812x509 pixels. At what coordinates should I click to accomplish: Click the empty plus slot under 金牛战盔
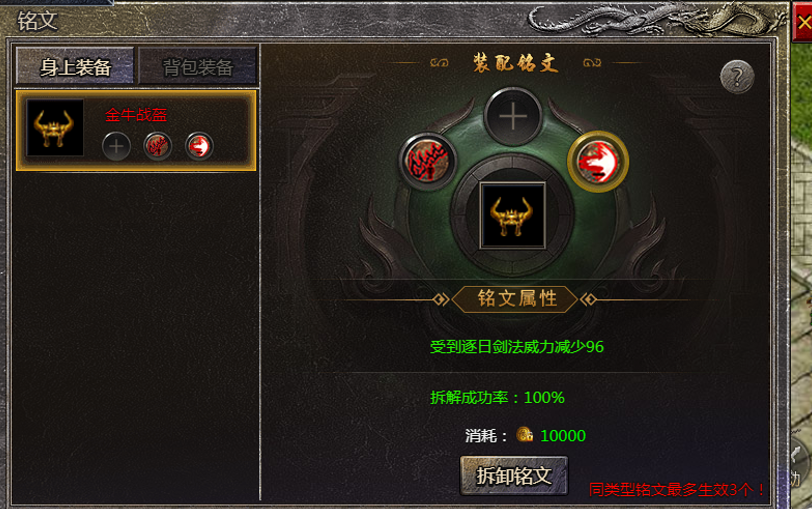click(x=116, y=147)
